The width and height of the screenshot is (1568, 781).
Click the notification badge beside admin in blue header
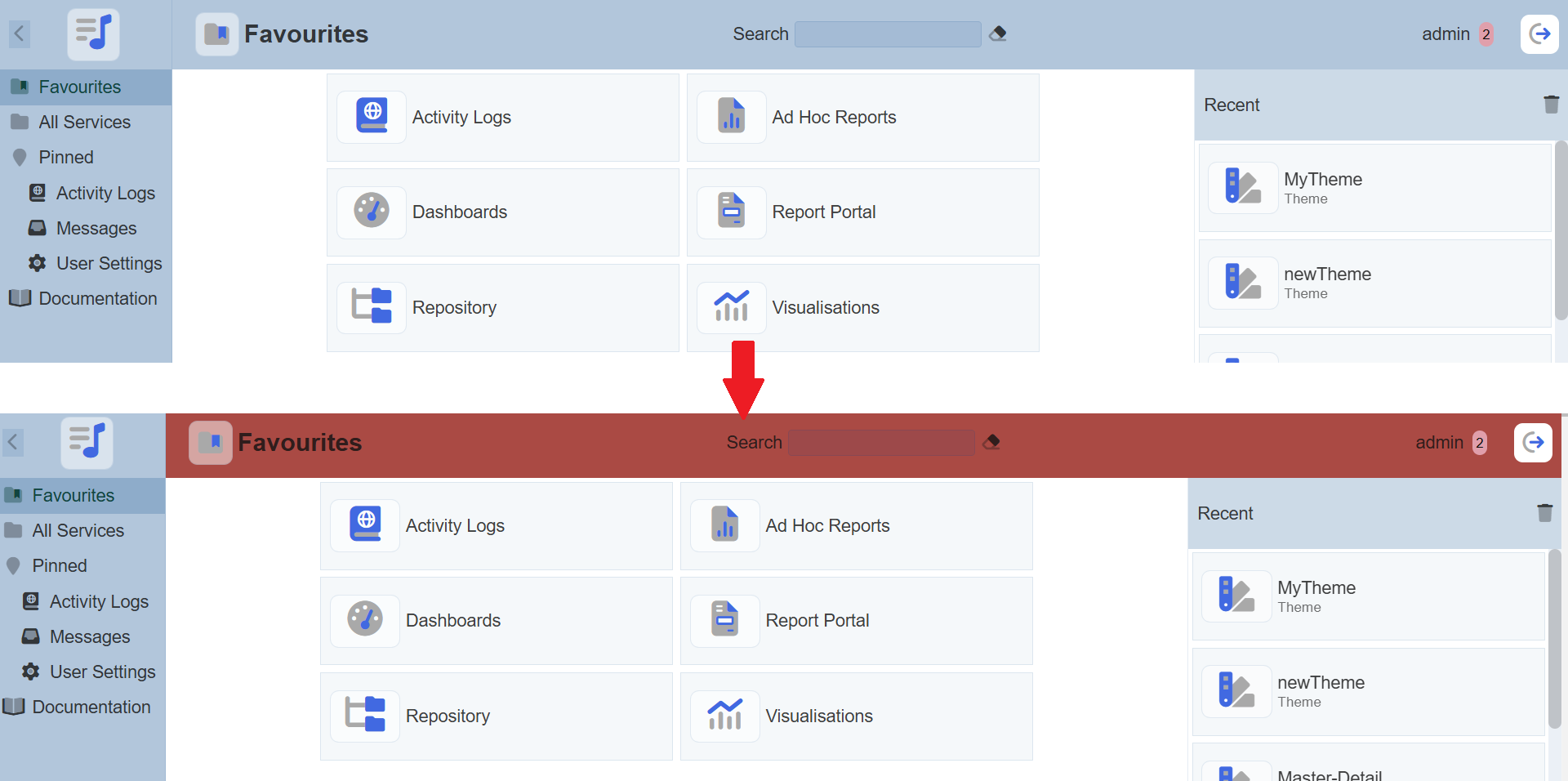point(1486,34)
